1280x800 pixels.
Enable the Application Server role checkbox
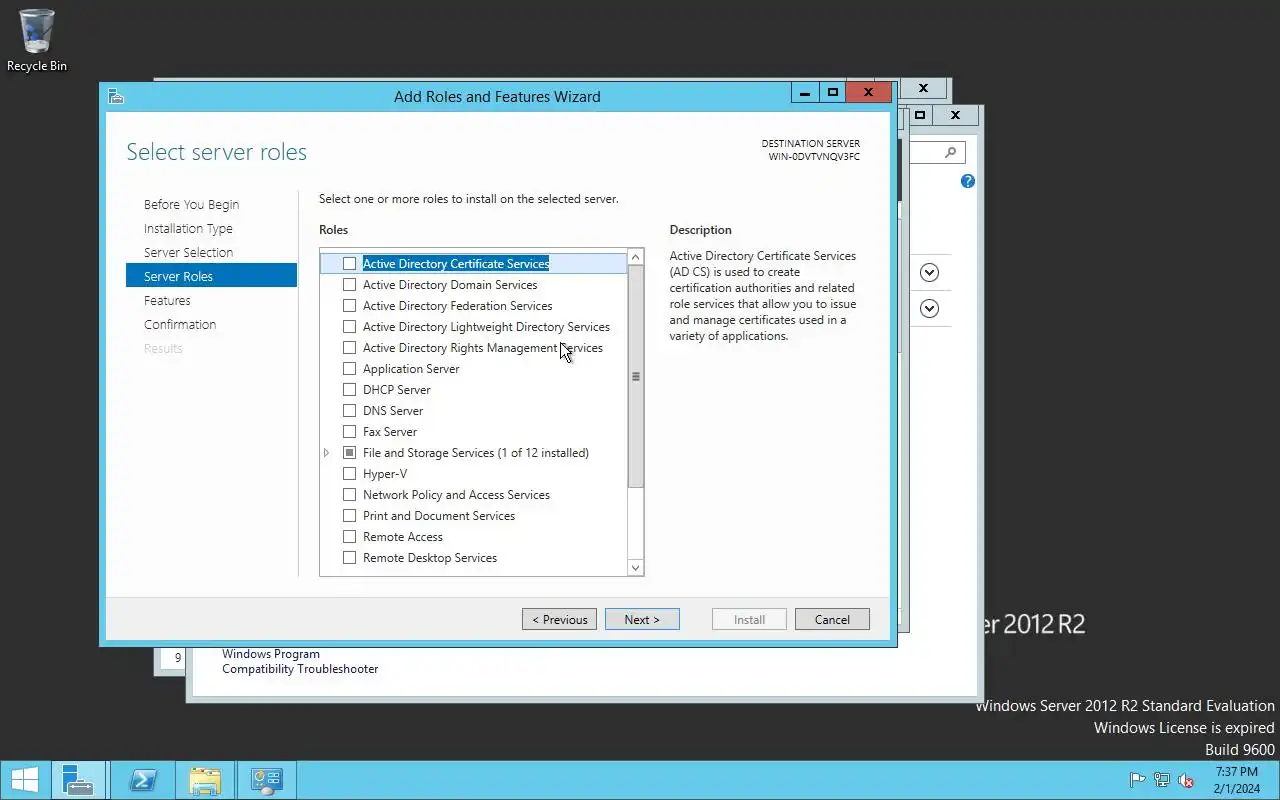[x=349, y=369]
